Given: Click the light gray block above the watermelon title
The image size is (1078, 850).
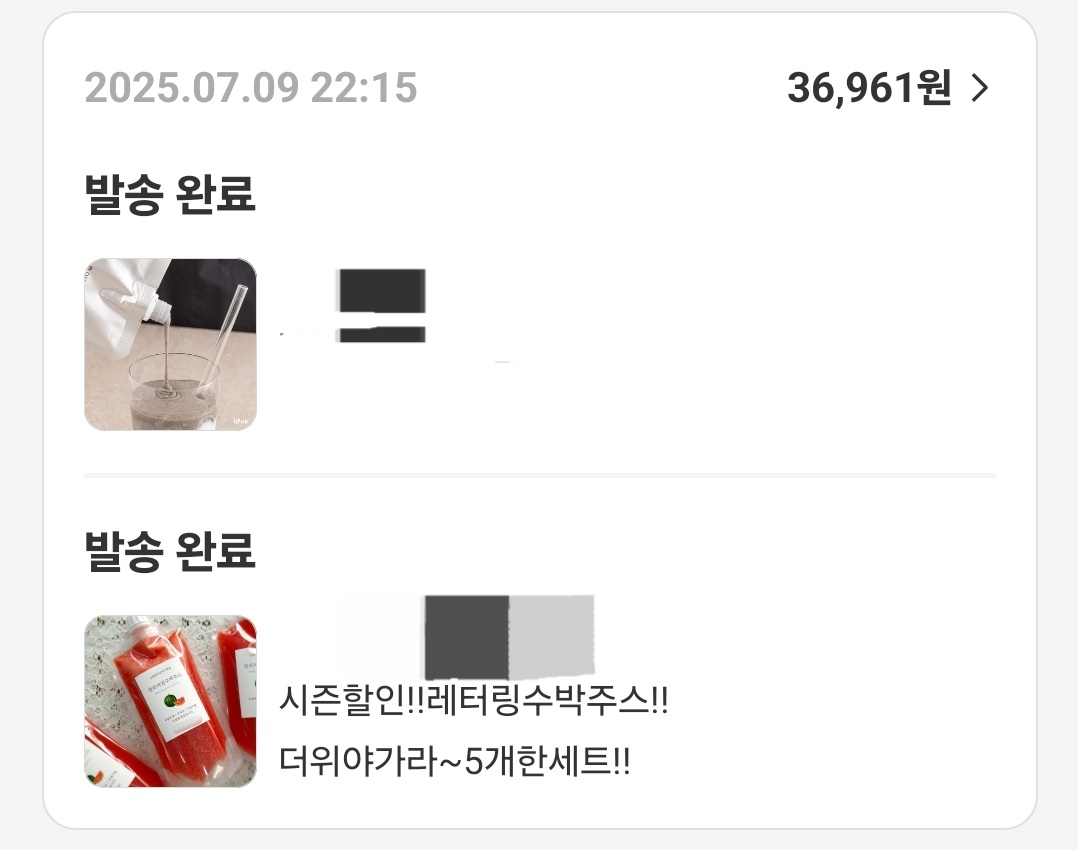Looking at the screenshot, I should (551, 636).
